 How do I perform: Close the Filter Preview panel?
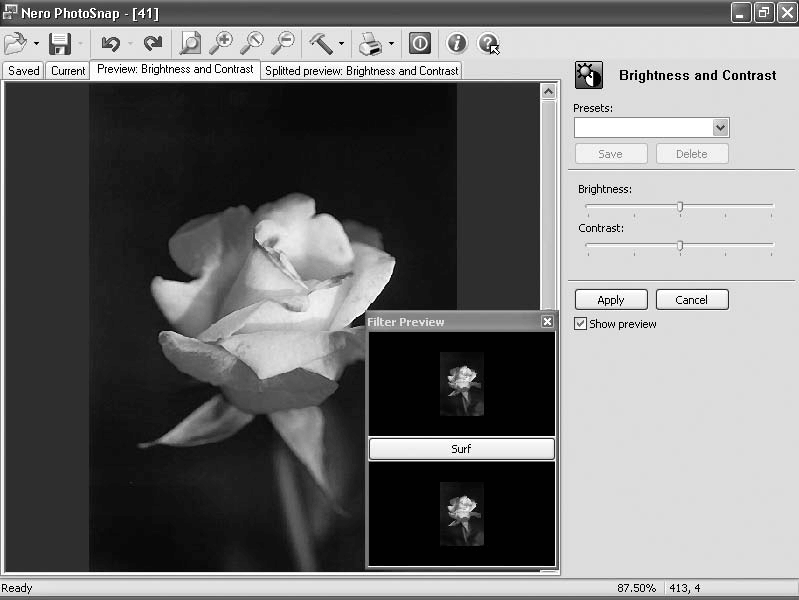click(547, 322)
